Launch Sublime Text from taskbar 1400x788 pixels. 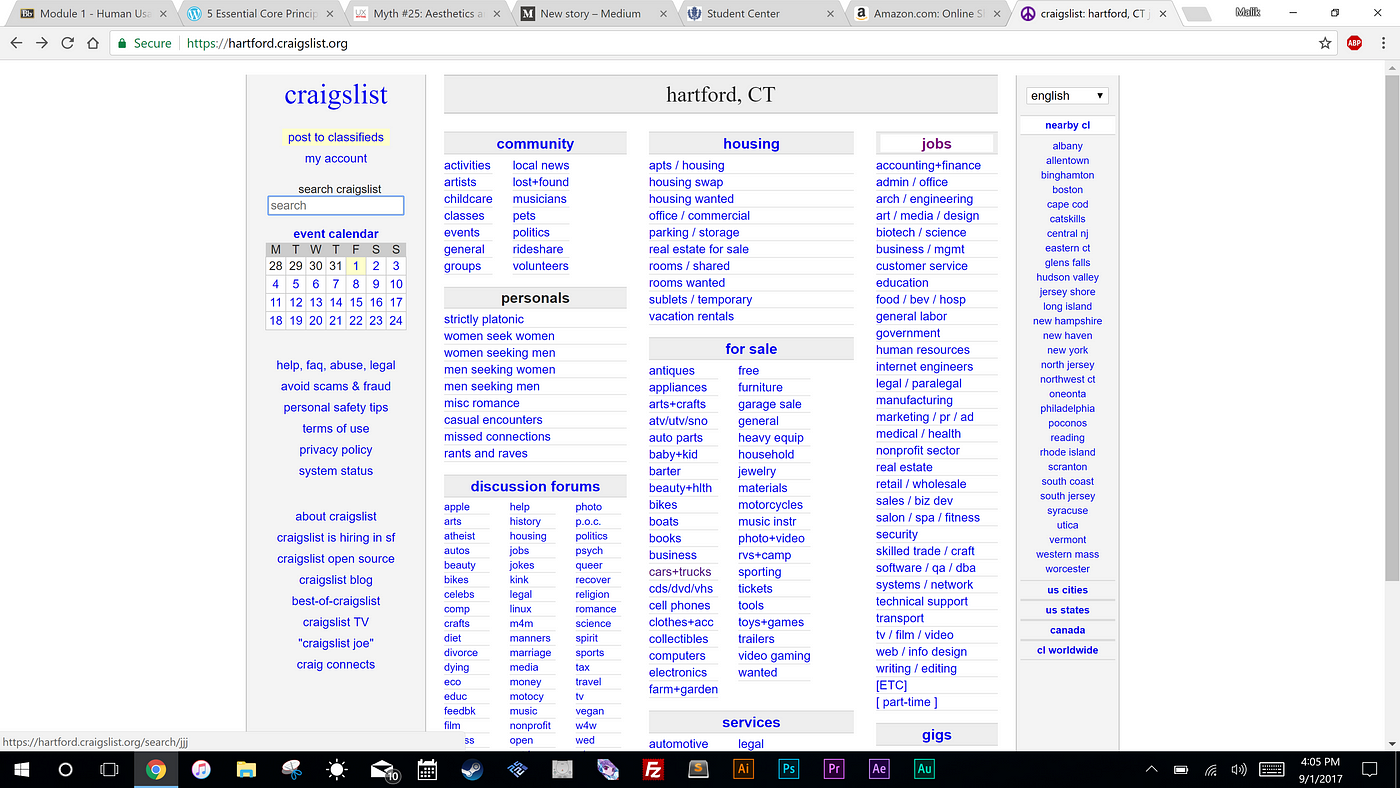[x=699, y=770]
